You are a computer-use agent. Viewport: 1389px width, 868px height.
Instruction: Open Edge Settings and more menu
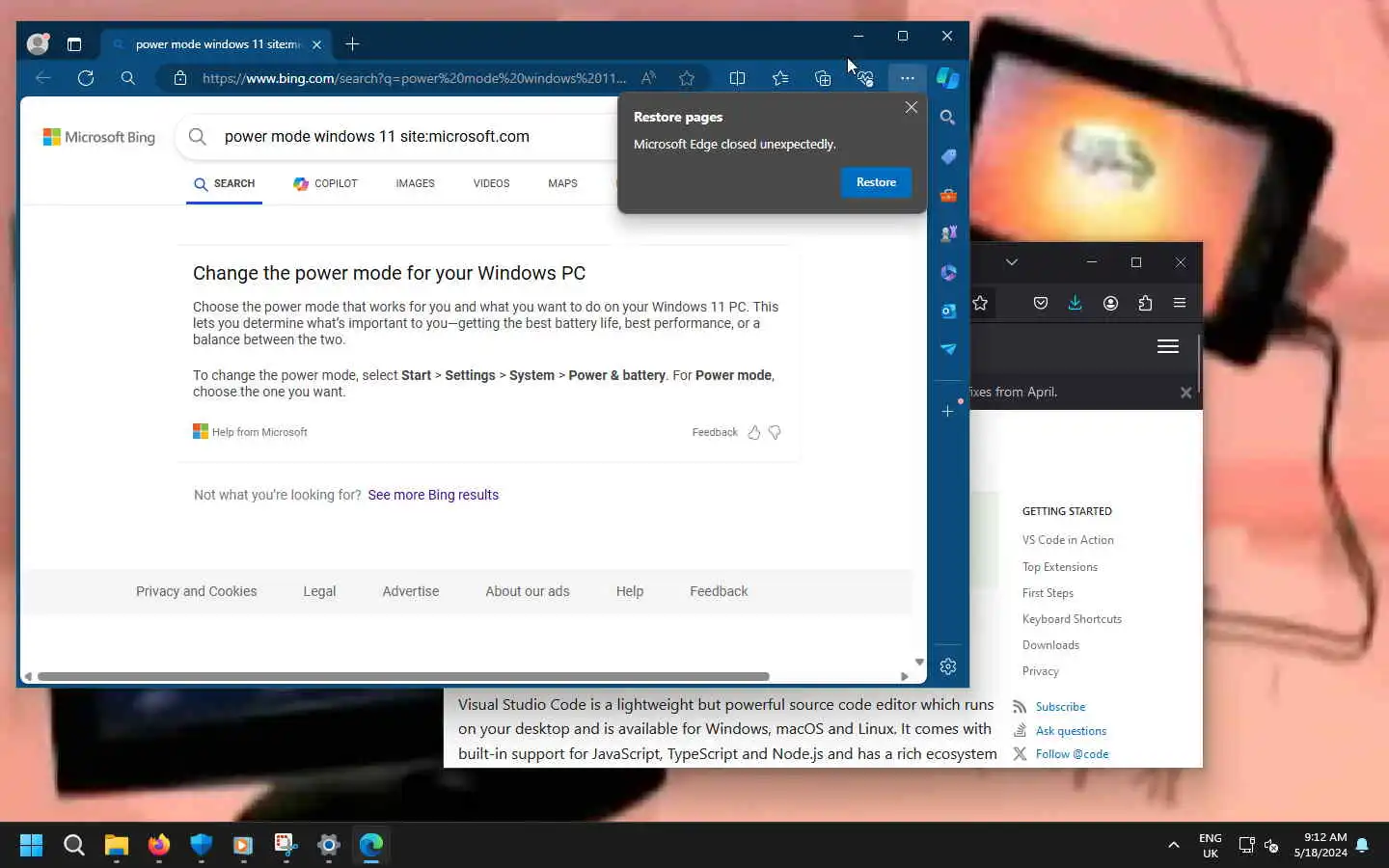(x=907, y=78)
